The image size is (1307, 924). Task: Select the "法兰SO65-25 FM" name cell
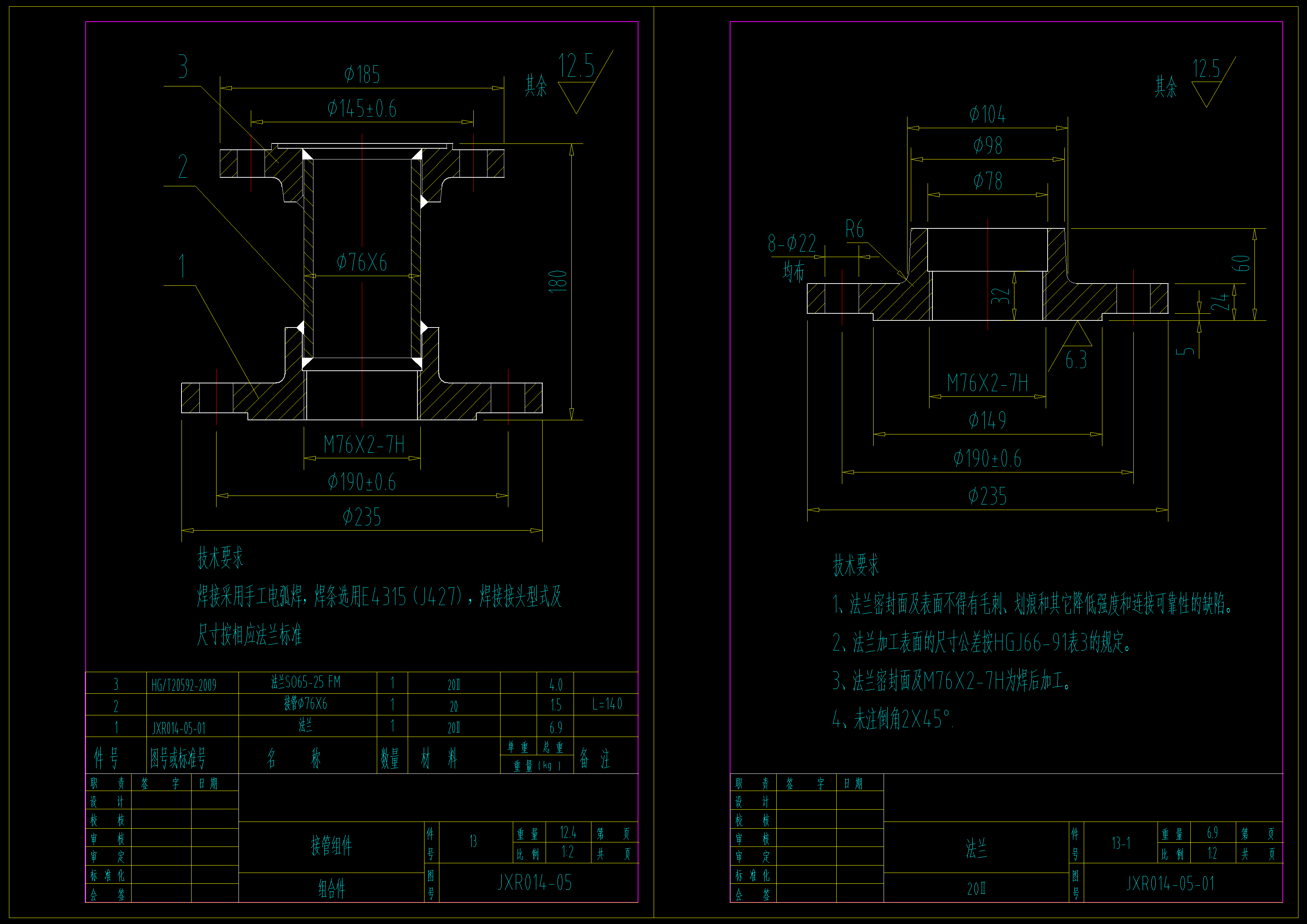coord(306,681)
